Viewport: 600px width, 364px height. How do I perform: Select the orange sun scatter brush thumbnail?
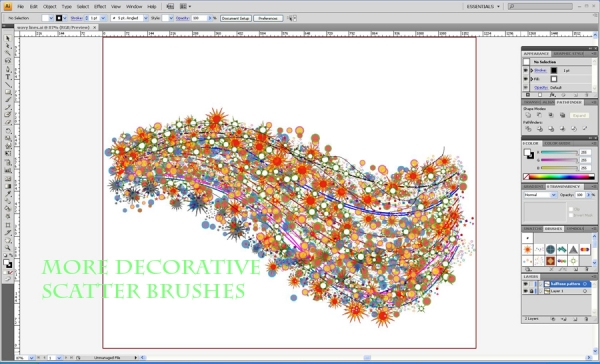pos(528,250)
